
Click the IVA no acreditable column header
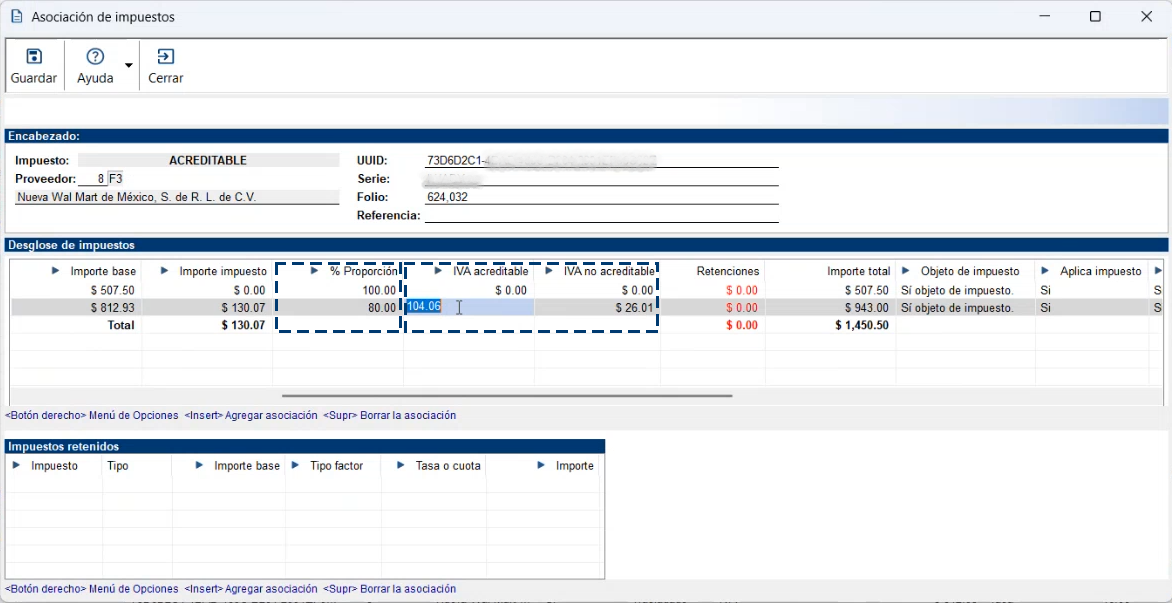[x=608, y=271]
